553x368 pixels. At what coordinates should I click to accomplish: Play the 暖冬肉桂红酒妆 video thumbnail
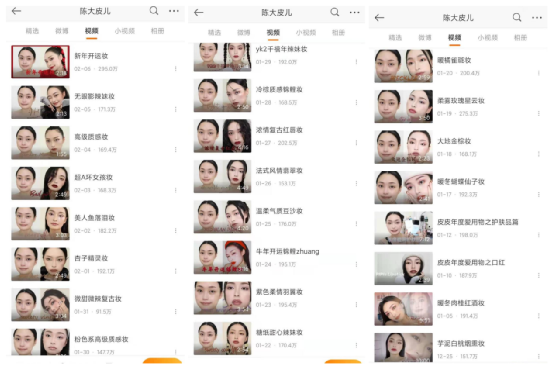403,309
